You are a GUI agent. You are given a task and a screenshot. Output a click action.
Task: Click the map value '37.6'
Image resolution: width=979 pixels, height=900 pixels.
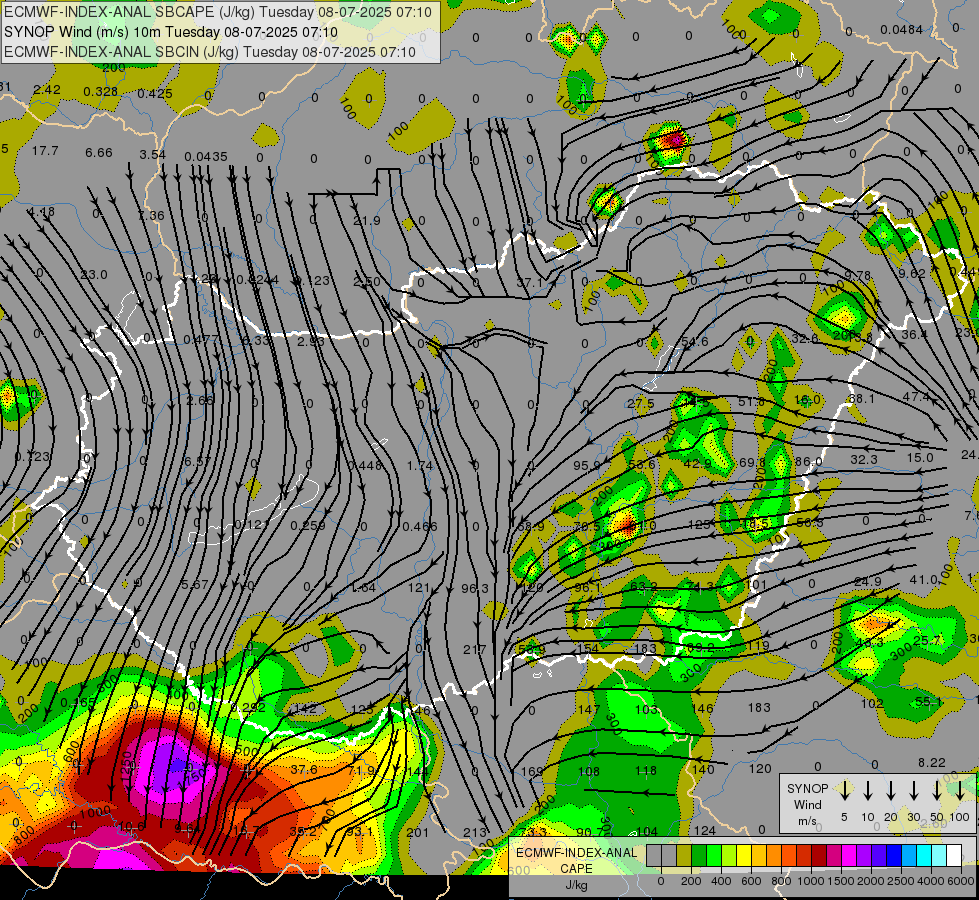click(304, 769)
